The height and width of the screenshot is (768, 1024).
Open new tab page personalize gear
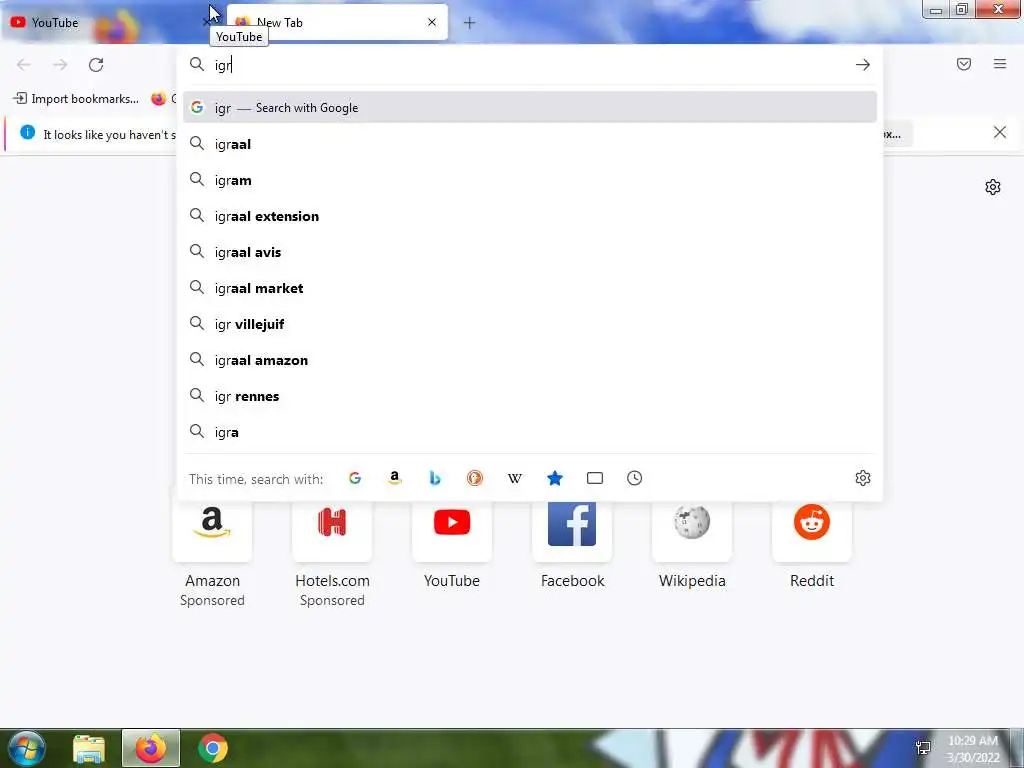pyautogui.click(x=993, y=187)
